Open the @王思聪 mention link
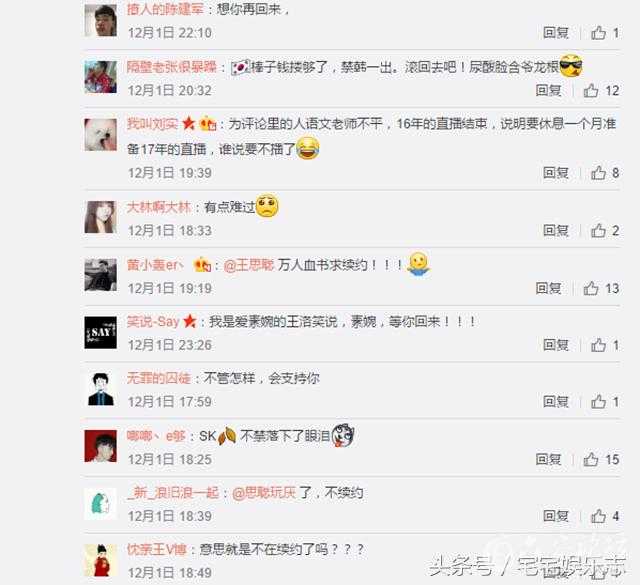Screen dimensions: 640x585 (x=249, y=265)
